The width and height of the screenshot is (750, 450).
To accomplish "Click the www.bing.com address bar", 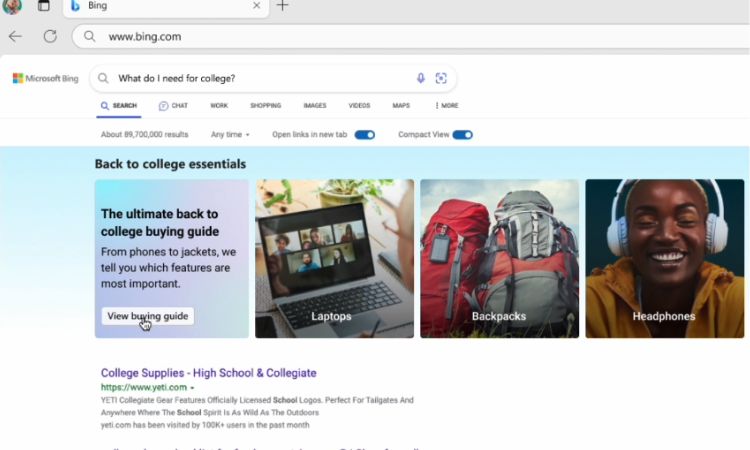I will (x=411, y=36).
